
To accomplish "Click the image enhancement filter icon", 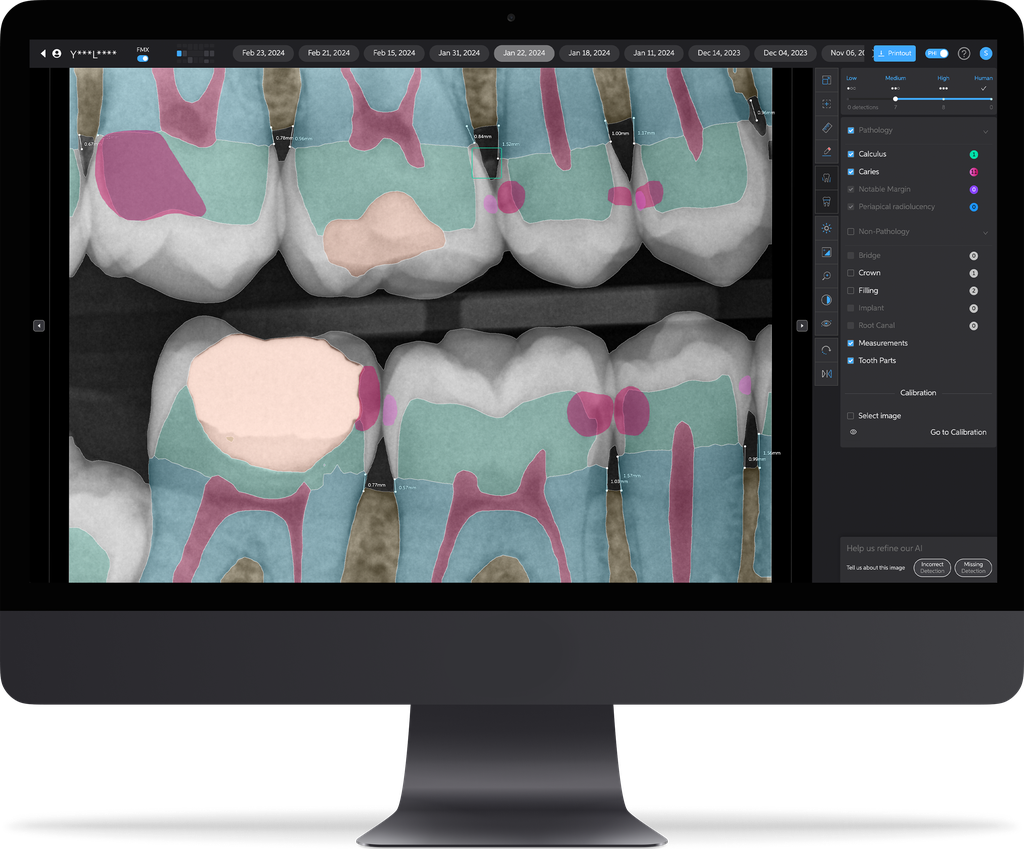I will 826,252.
